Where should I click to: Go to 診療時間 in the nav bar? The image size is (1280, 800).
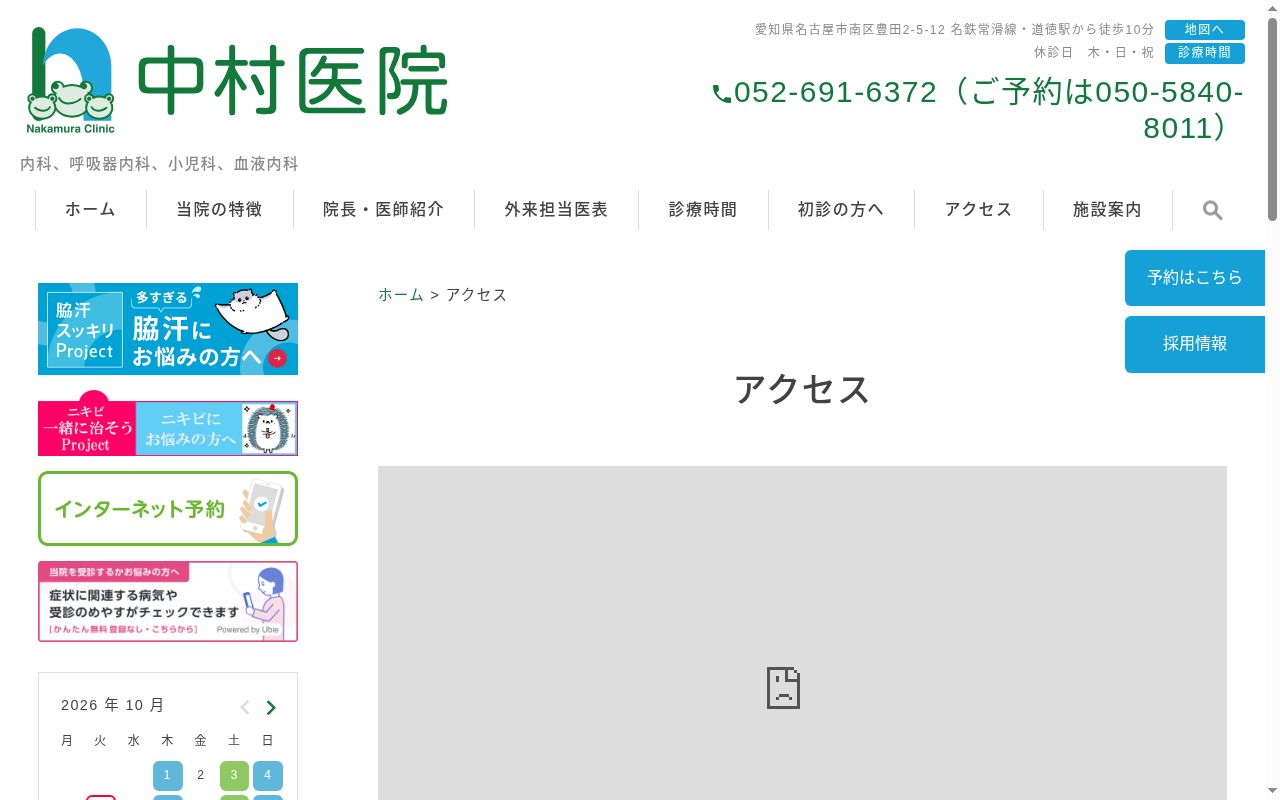click(x=703, y=210)
